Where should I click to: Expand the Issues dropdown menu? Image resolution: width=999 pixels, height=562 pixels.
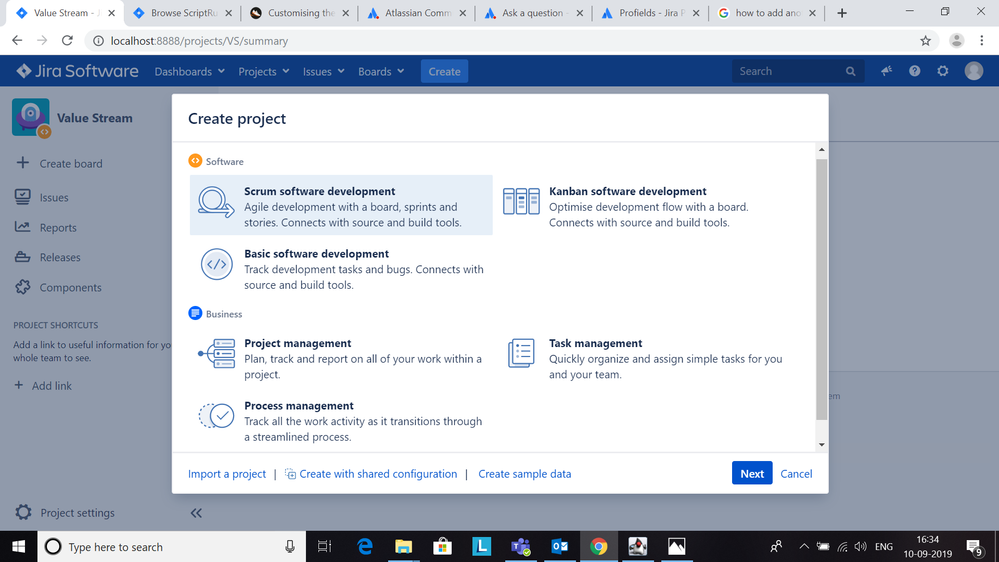click(324, 71)
